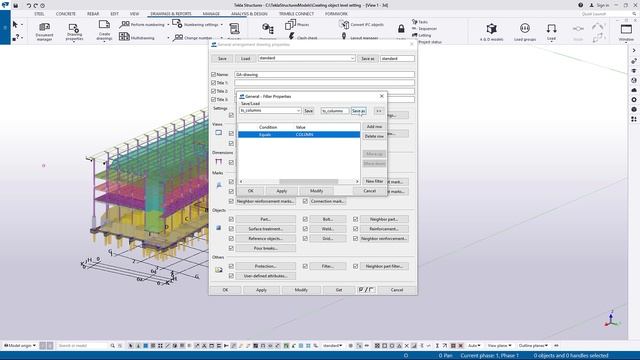Open Tasks from Manage ribbon
This screenshot has height=360, width=640.
click(x=420, y=22)
